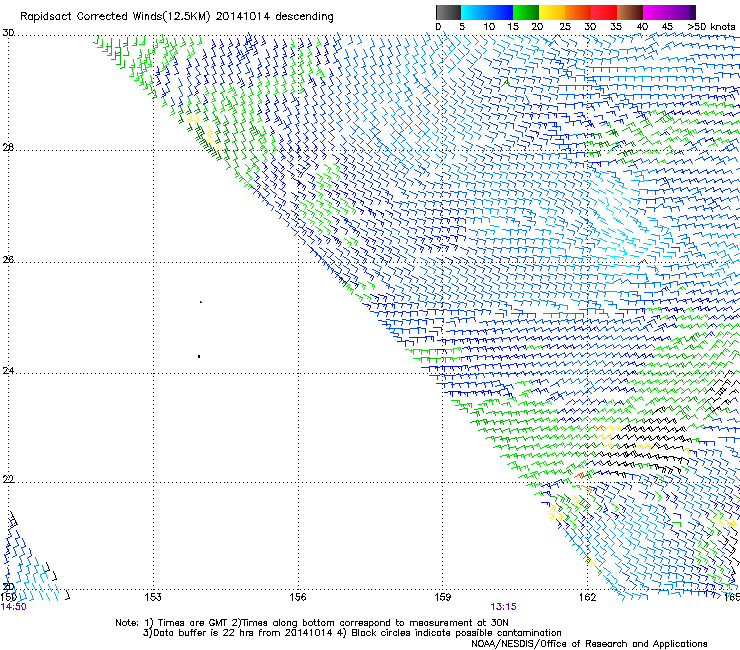
Task: Choose the magenta-purple 40-50 knots legend segment
Action: coord(669,12)
